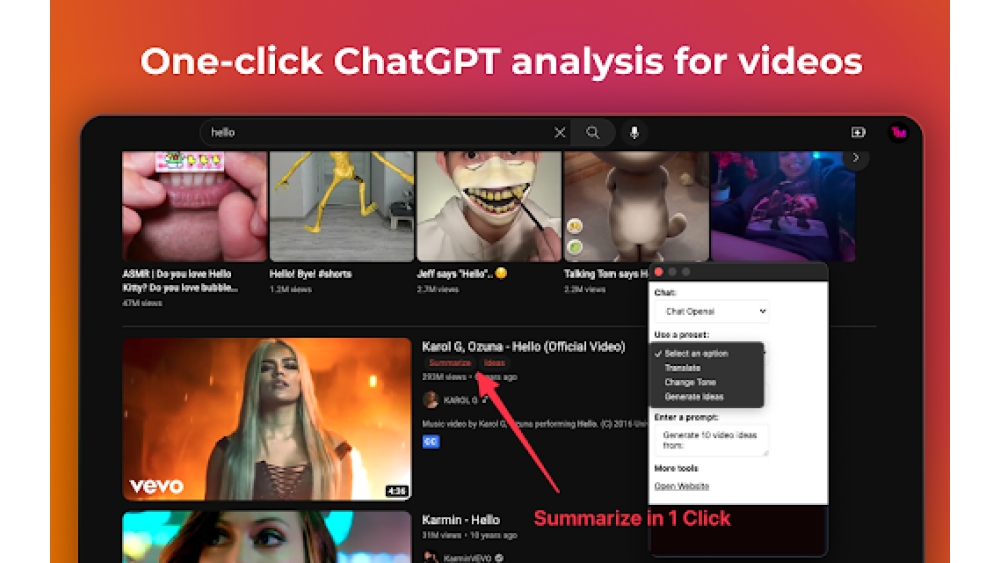Open the Karmin - Hello video thumbnail

(x=267, y=536)
